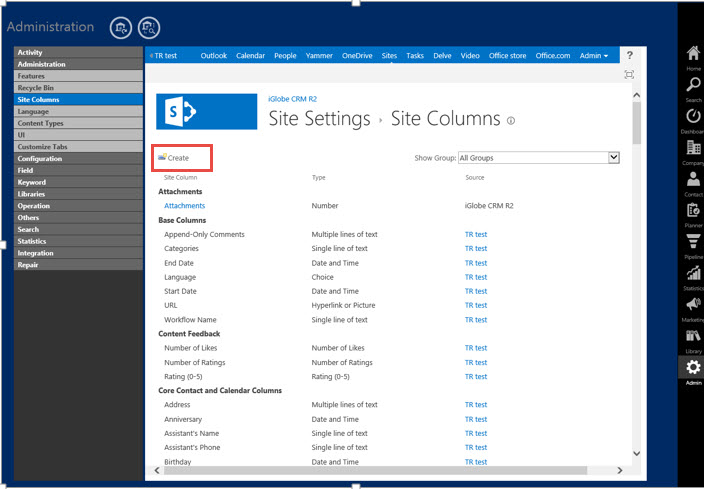Open the Show Group dropdown

[x=539, y=158]
